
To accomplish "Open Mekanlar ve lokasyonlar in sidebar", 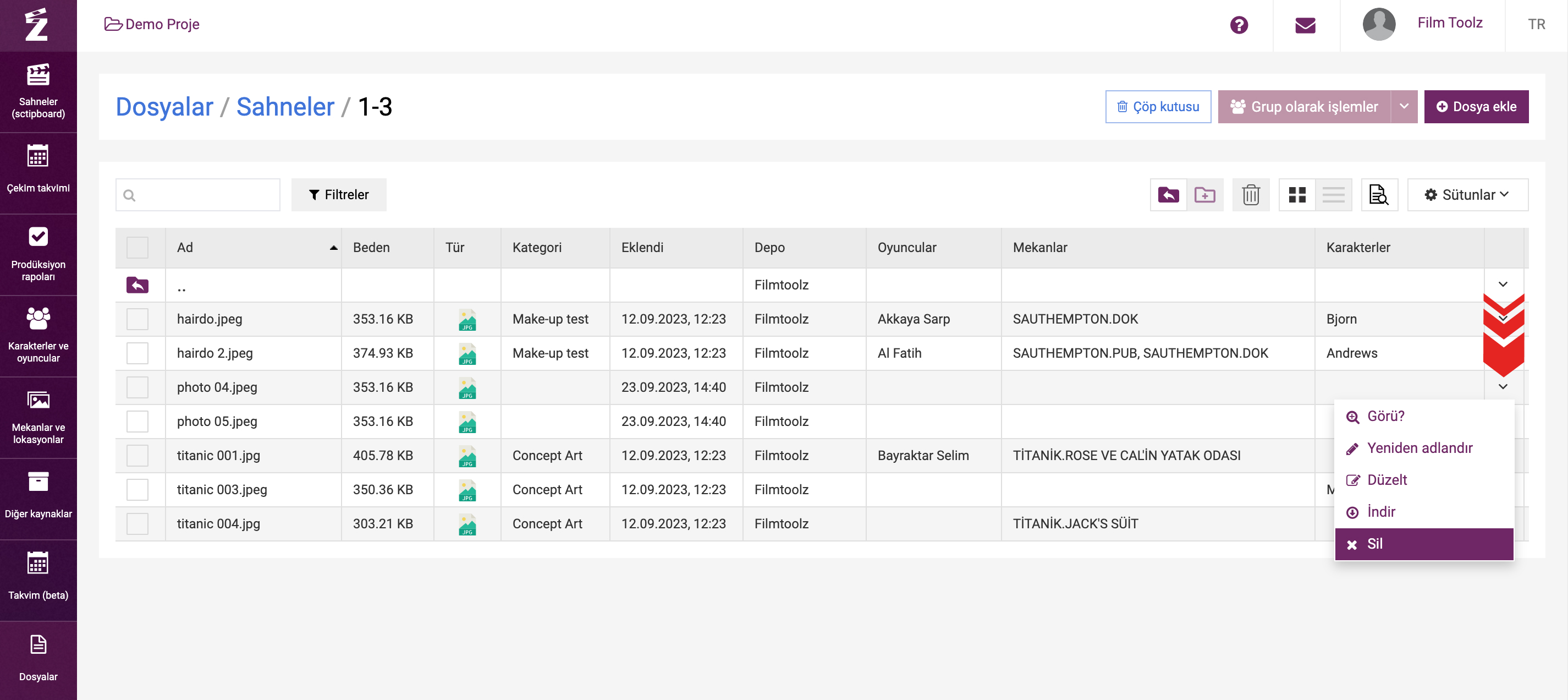I will 38,417.
